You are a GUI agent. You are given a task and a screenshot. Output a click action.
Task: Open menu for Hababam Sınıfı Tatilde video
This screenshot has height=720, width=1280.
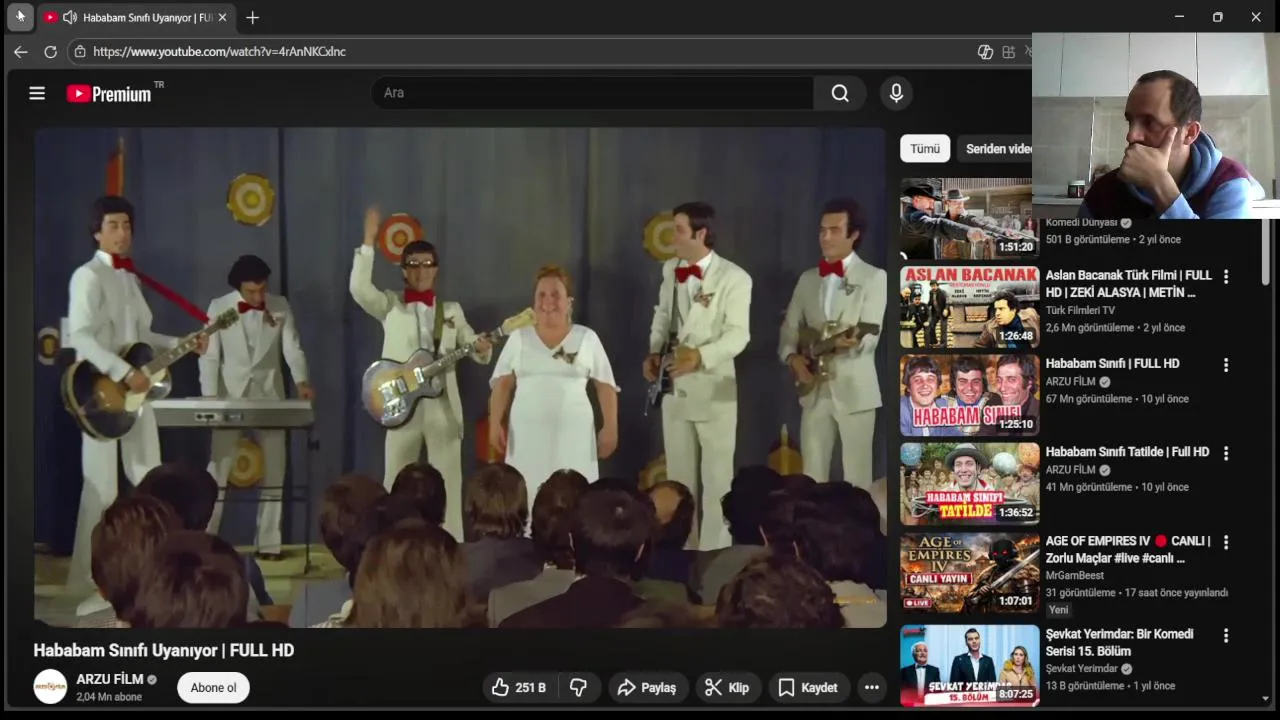pyautogui.click(x=1226, y=453)
